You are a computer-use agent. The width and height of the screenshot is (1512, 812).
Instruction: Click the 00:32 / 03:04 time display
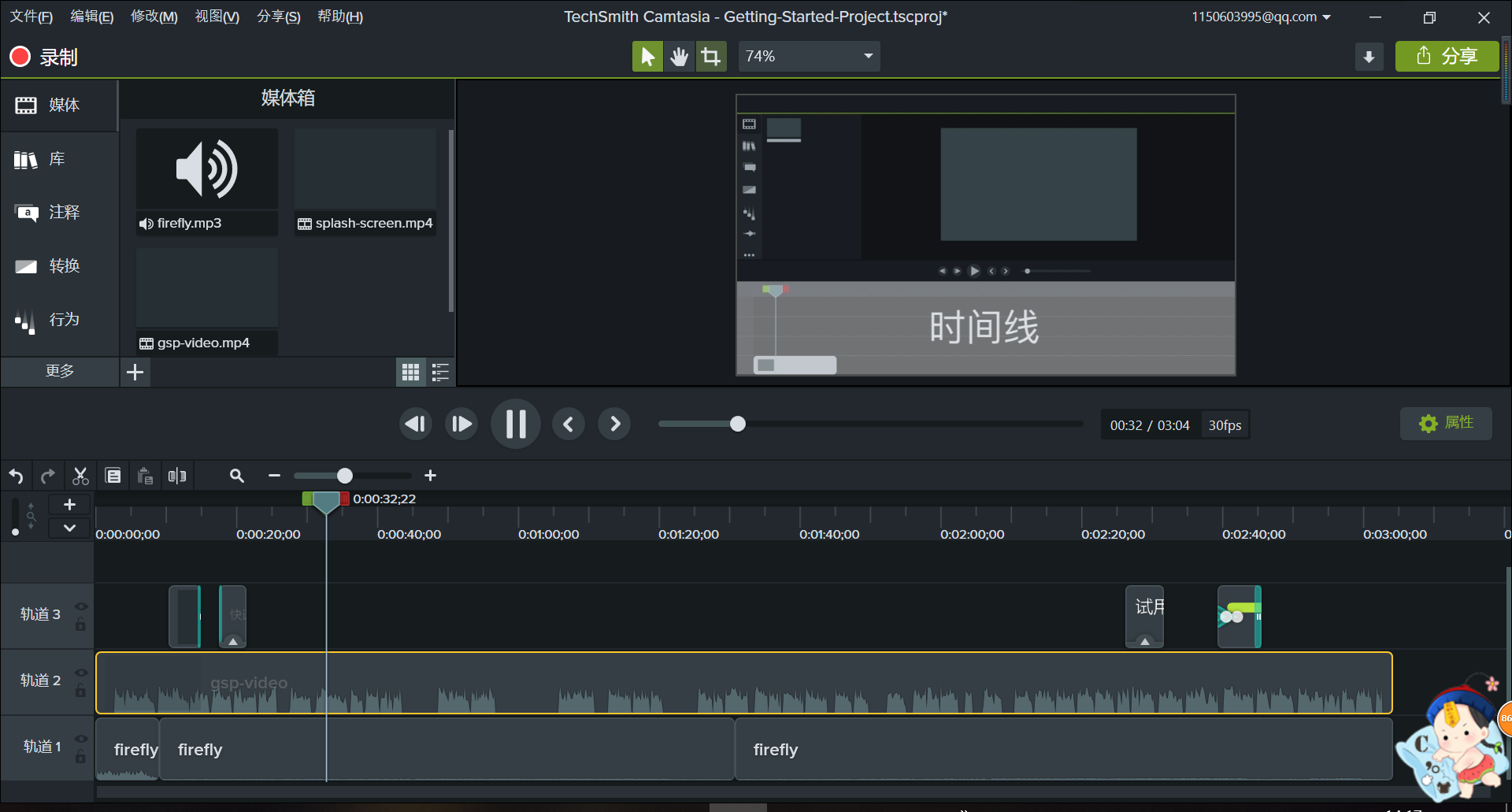coord(1150,425)
